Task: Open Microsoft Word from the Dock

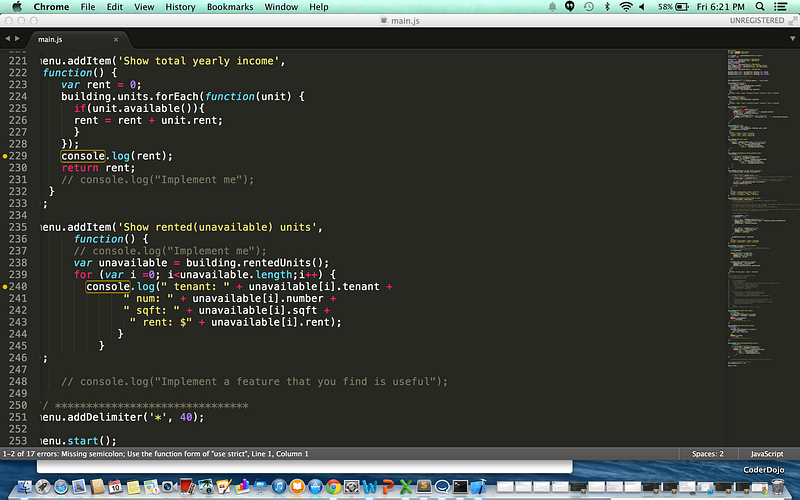Action: click(369, 486)
